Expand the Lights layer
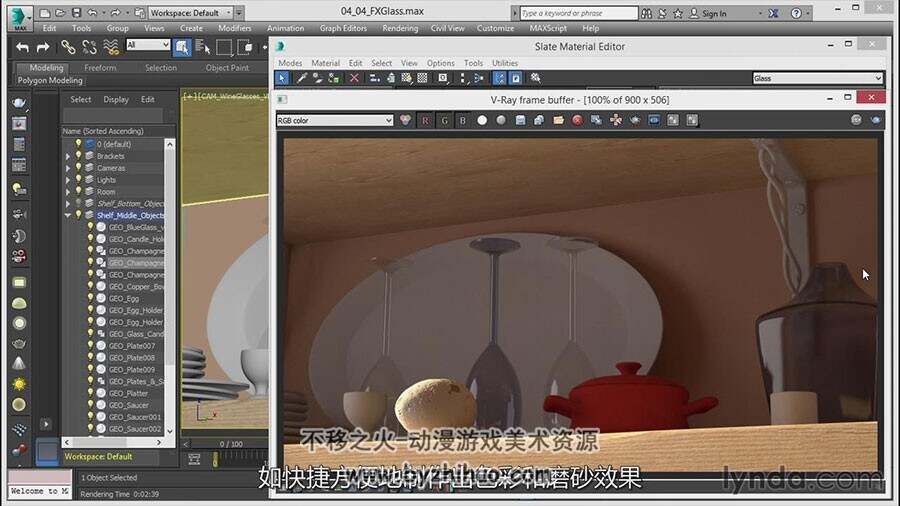Image resolution: width=900 pixels, height=506 pixels. (x=68, y=180)
